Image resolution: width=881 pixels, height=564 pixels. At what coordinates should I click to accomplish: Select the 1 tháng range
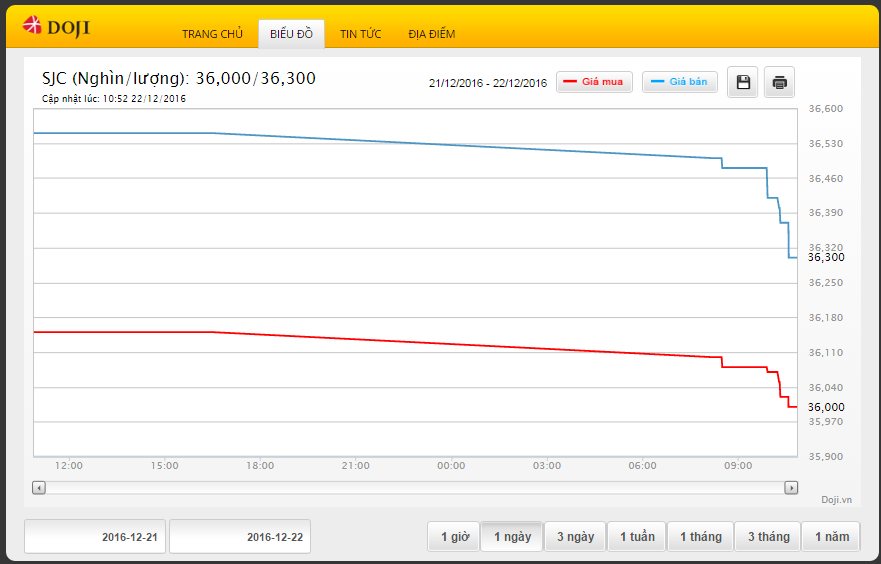pyautogui.click(x=701, y=536)
